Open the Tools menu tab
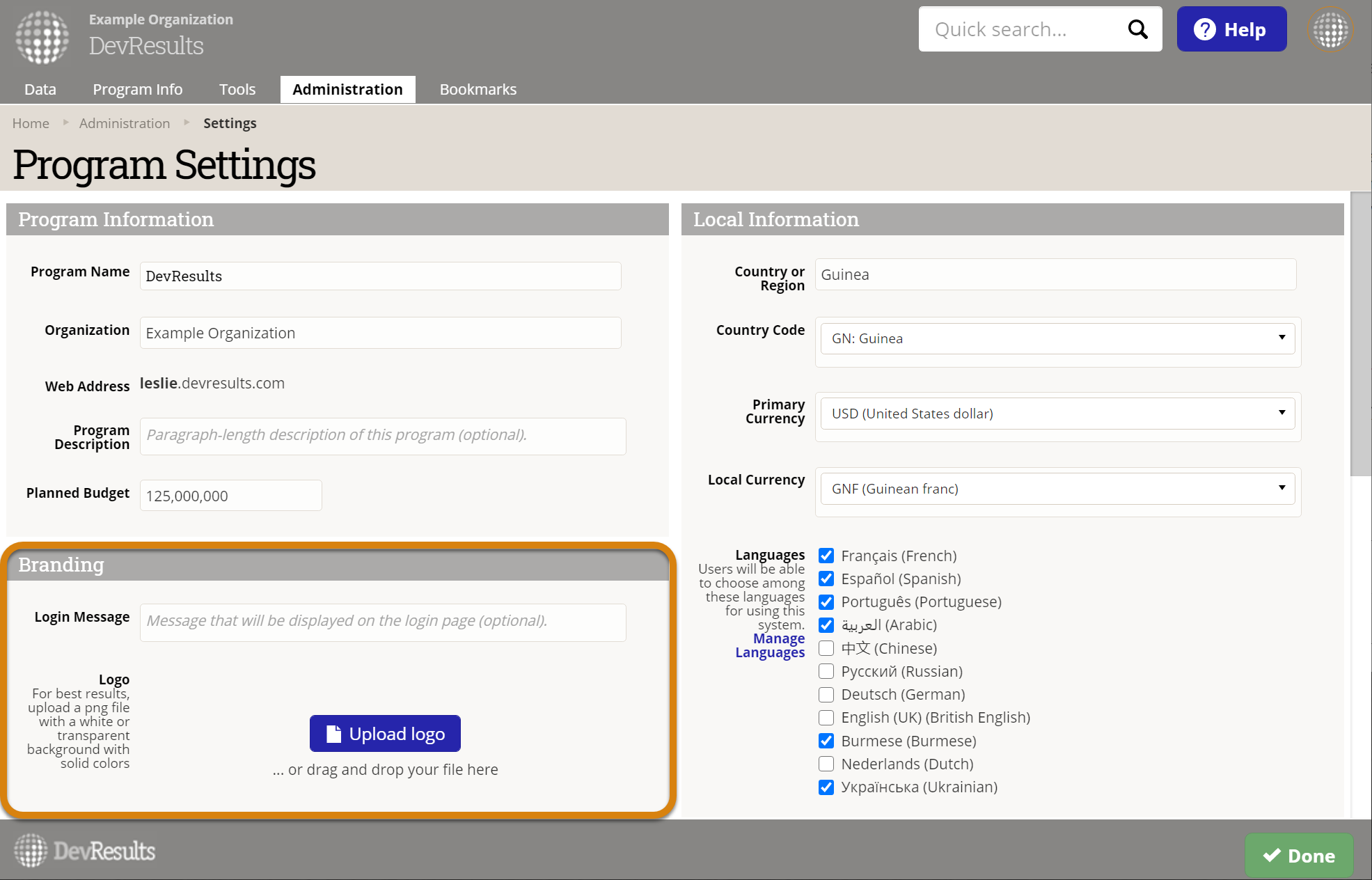 (x=237, y=89)
